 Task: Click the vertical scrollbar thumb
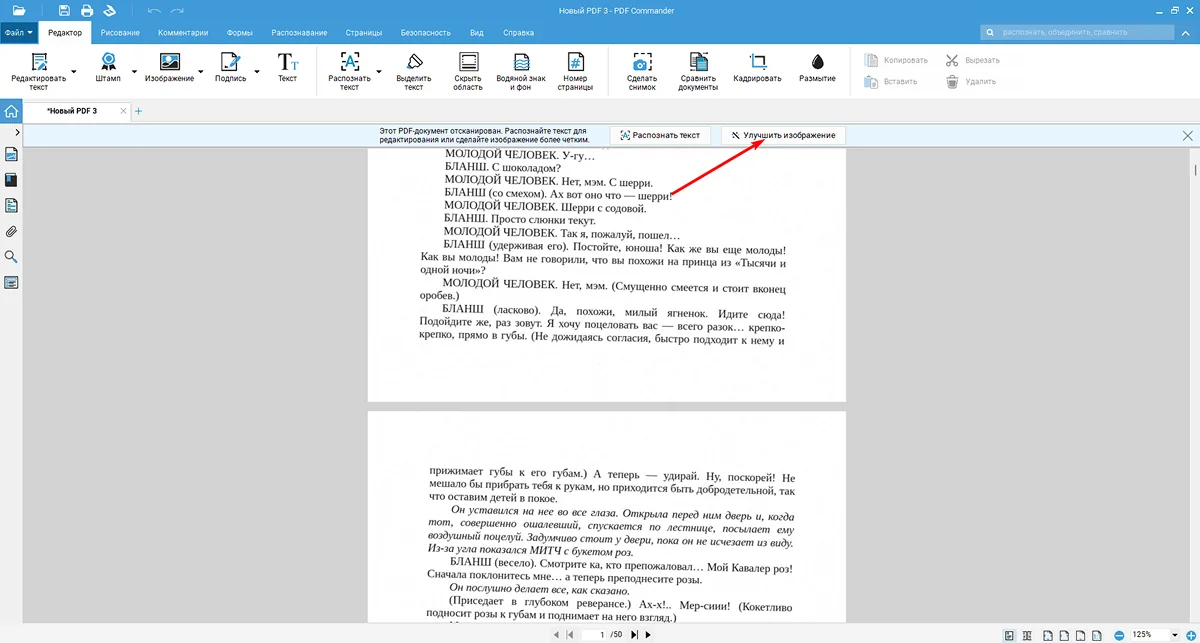click(x=1194, y=172)
